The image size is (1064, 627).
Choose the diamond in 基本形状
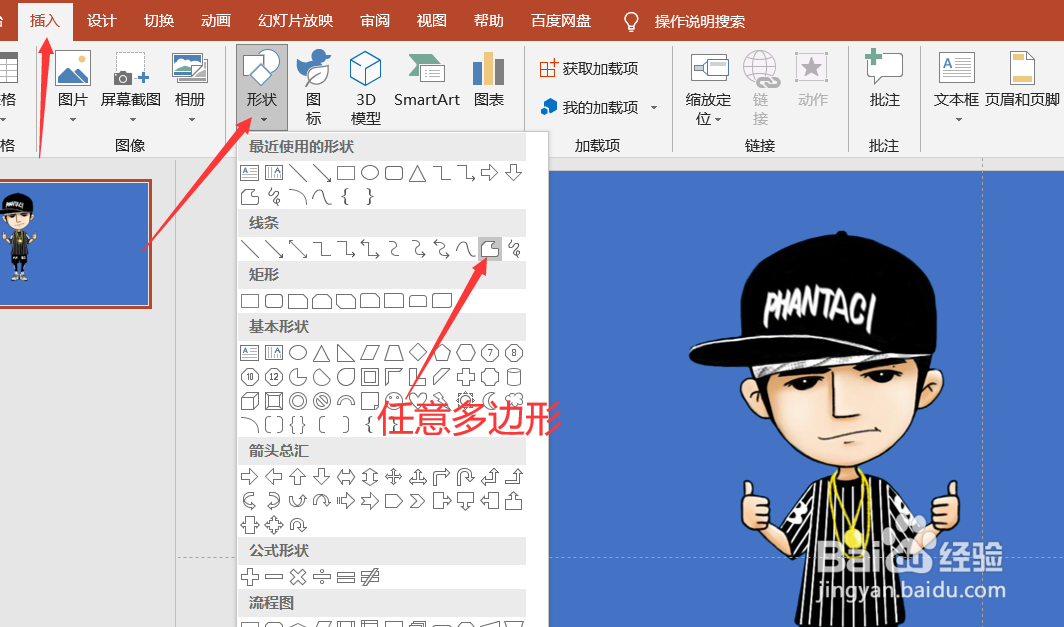tap(418, 352)
